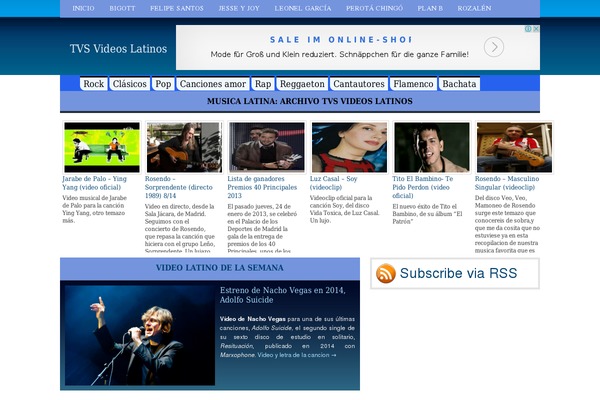Open the Reggaeton genre tab
Image resolution: width=600 pixels, height=400 pixels.
[302, 84]
